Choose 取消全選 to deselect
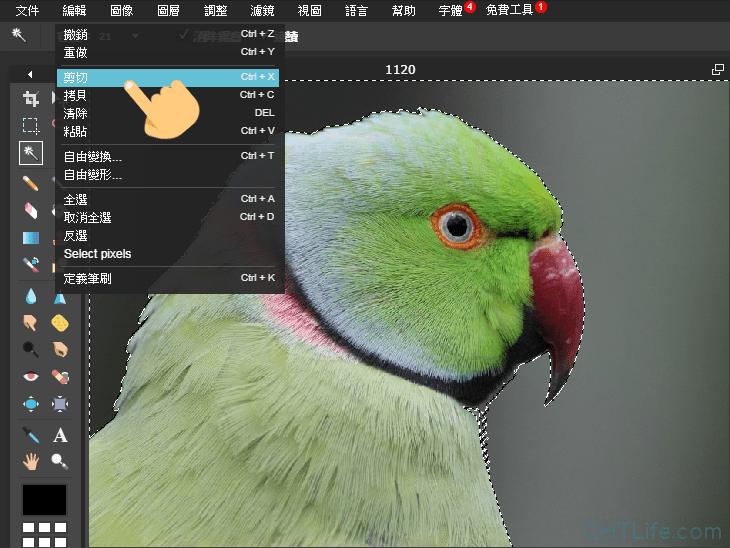Screen dimensions: 730x548 (x=168, y=217)
